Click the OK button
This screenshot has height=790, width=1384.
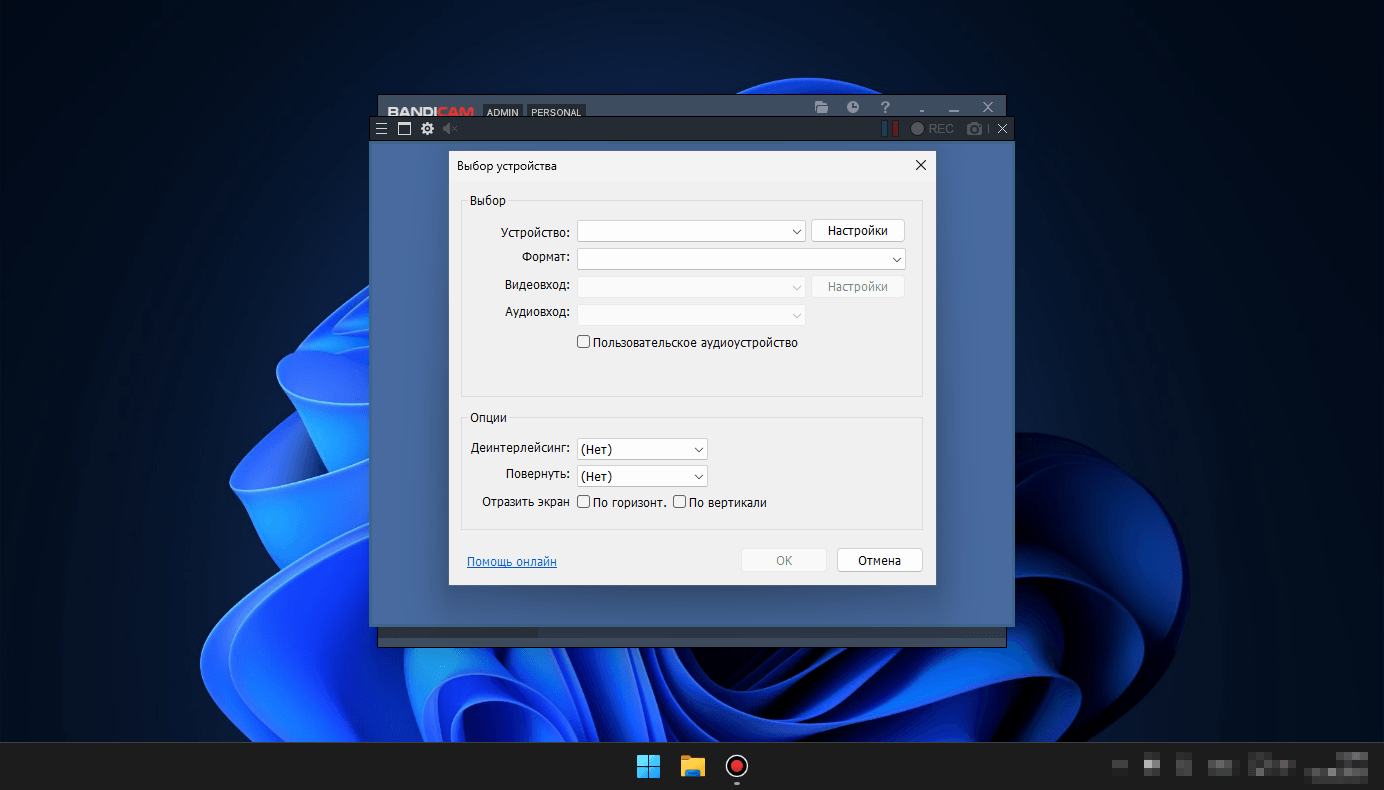[x=784, y=560]
